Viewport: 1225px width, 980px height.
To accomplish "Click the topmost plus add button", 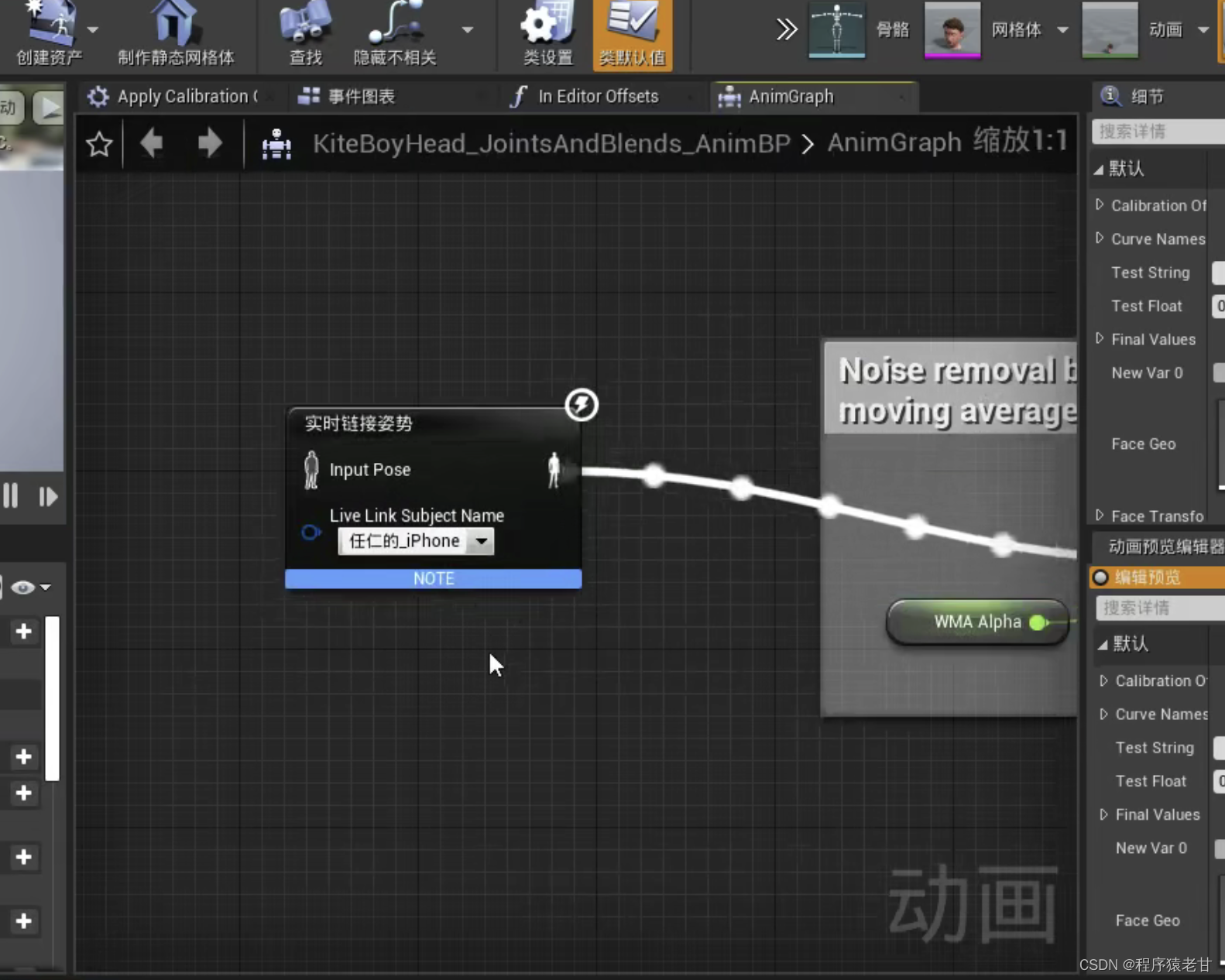I will pyautogui.click(x=23, y=632).
